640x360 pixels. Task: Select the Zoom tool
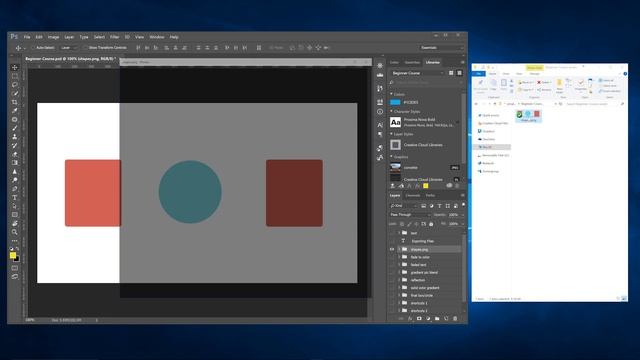tap(15, 232)
